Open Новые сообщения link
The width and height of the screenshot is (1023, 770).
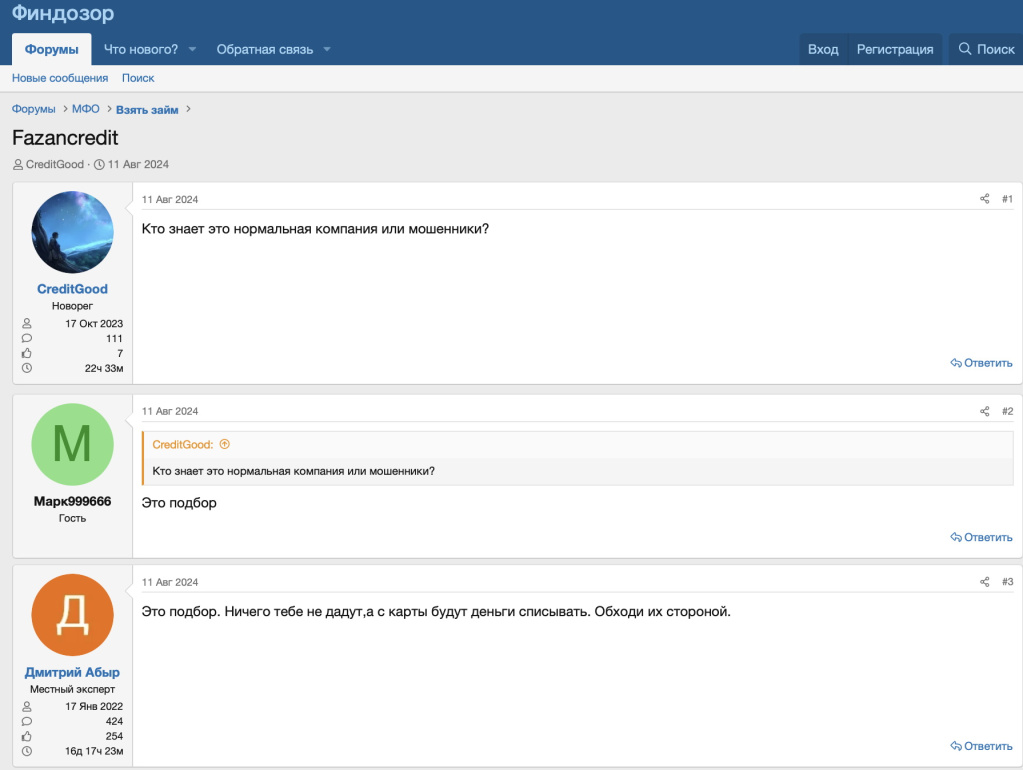pyautogui.click(x=60, y=78)
